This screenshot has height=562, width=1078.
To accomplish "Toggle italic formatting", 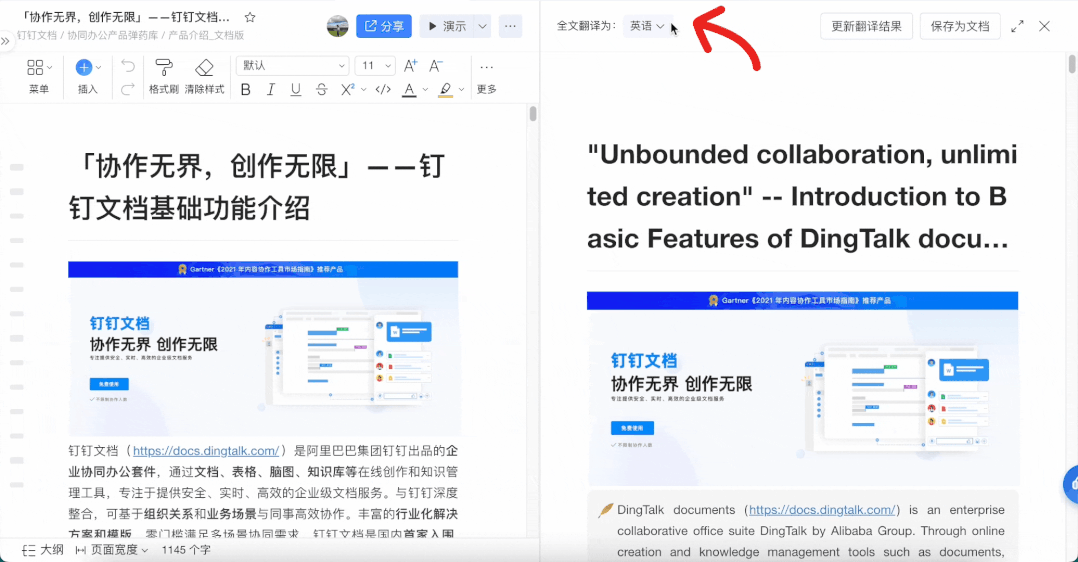I will [x=270, y=90].
